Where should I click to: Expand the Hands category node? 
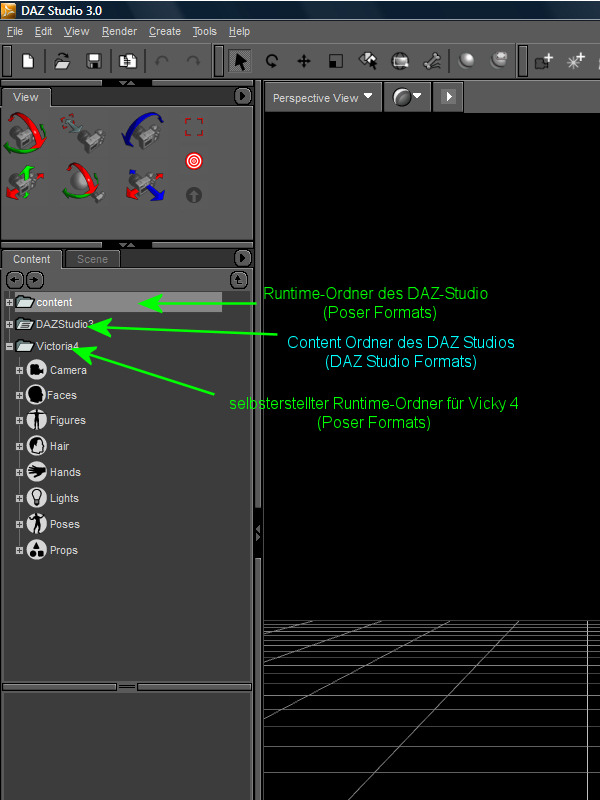19,472
